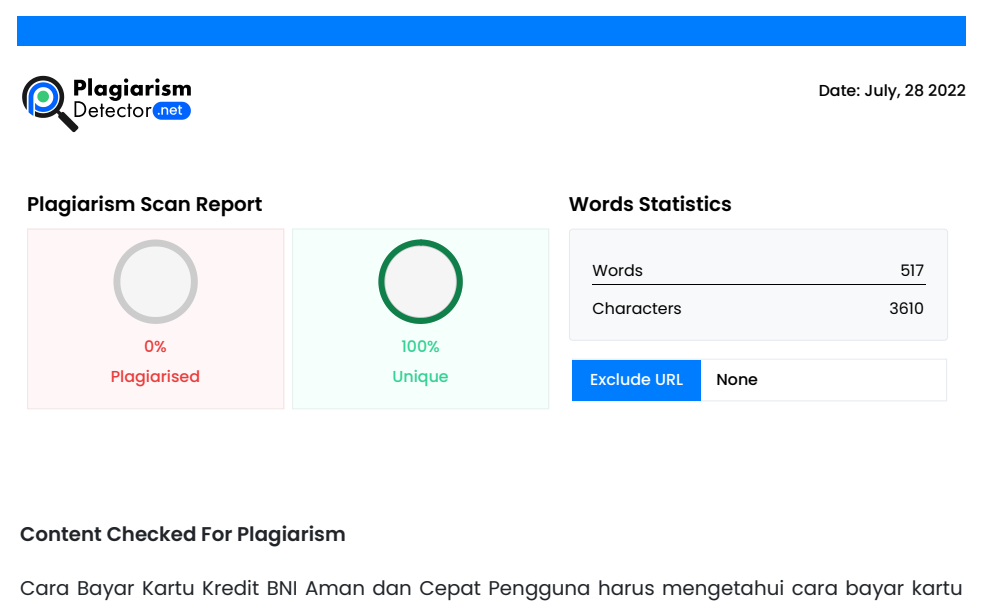Image resolution: width=989 pixels, height=605 pixels.
Task: Click the blue .net badge
Action: click(x=172, y=110)
